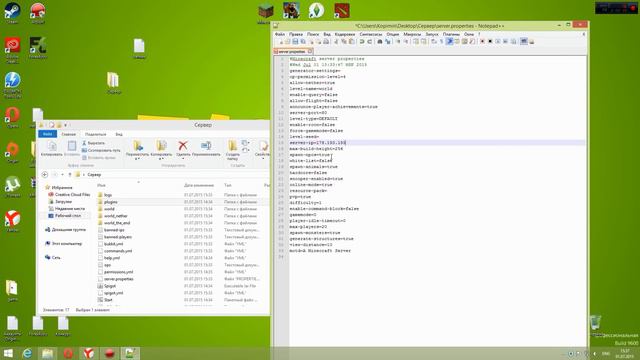This screenshot has height=360, width=640.
Task: Open Файл menu in Notepad++
Action: point(280,34)
